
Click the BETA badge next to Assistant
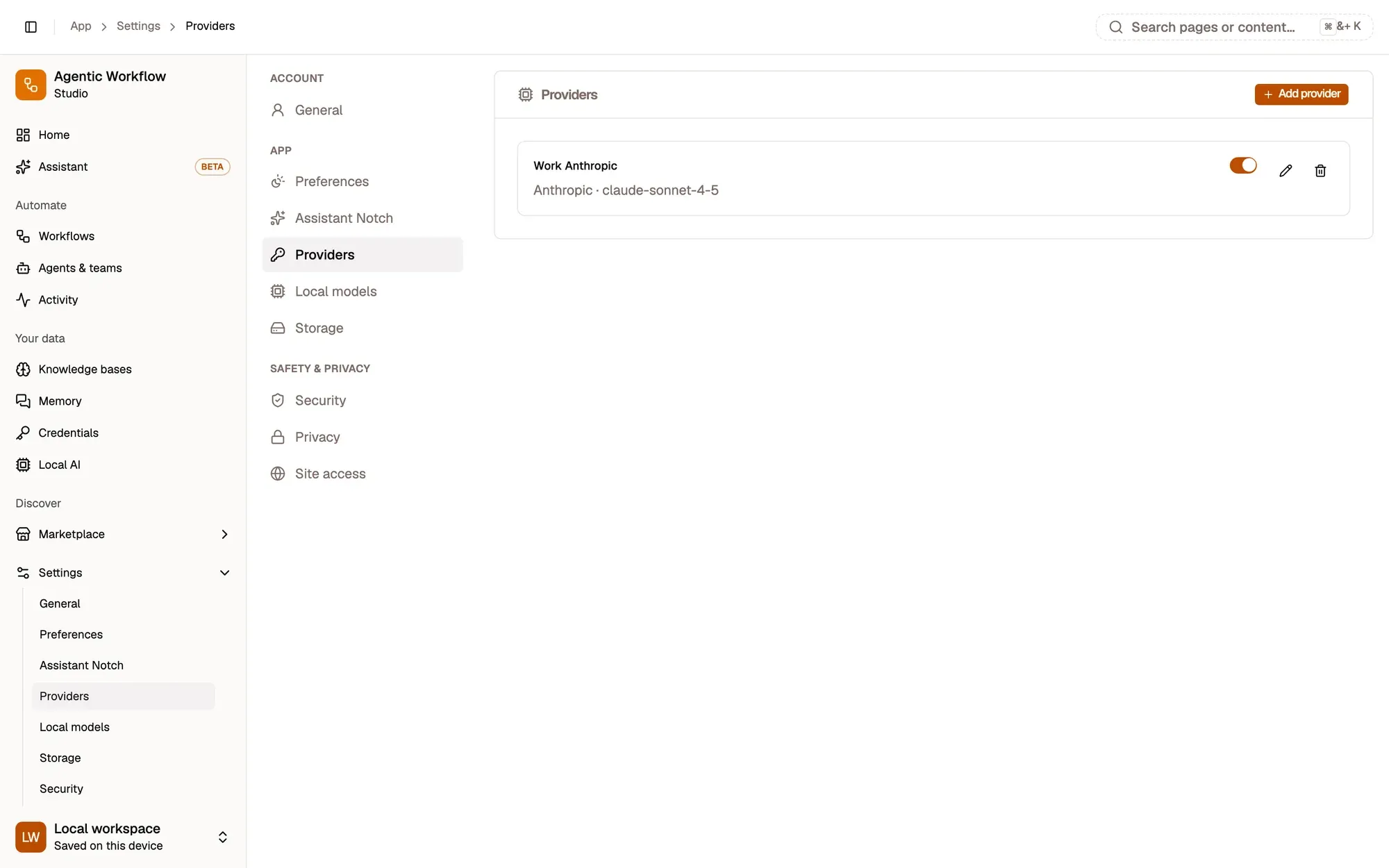click(213, 167)
